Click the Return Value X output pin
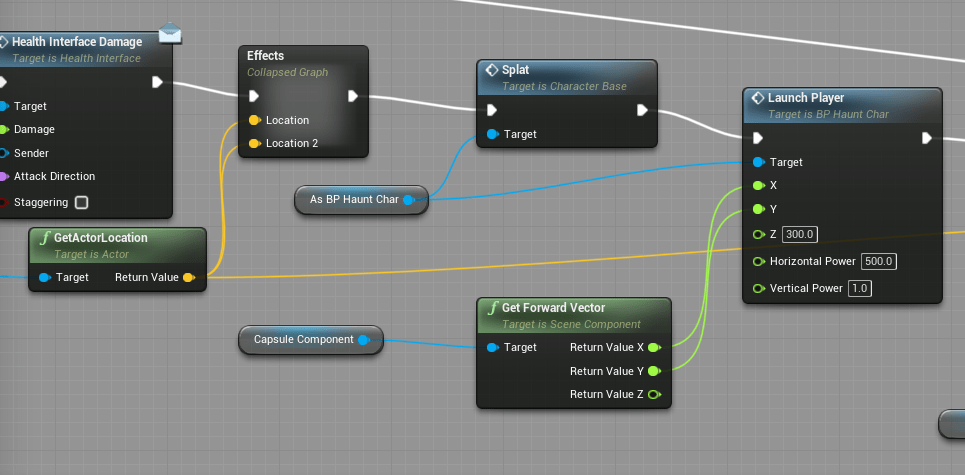The width and height of the screenshot is (965, 475). [654, 347]
